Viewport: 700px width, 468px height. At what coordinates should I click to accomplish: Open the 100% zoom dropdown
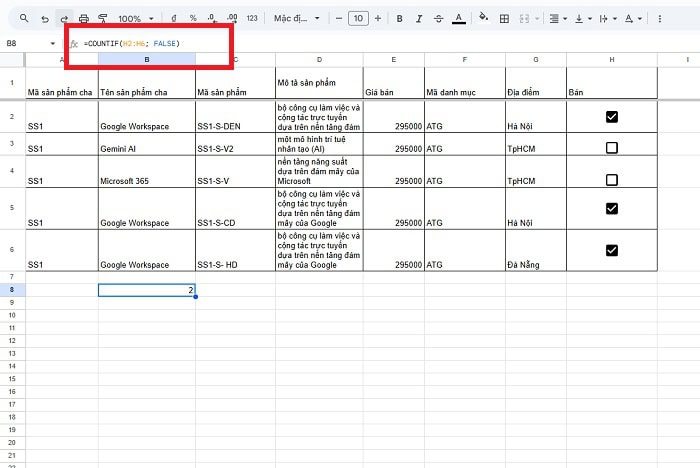[x=135, y=18]
